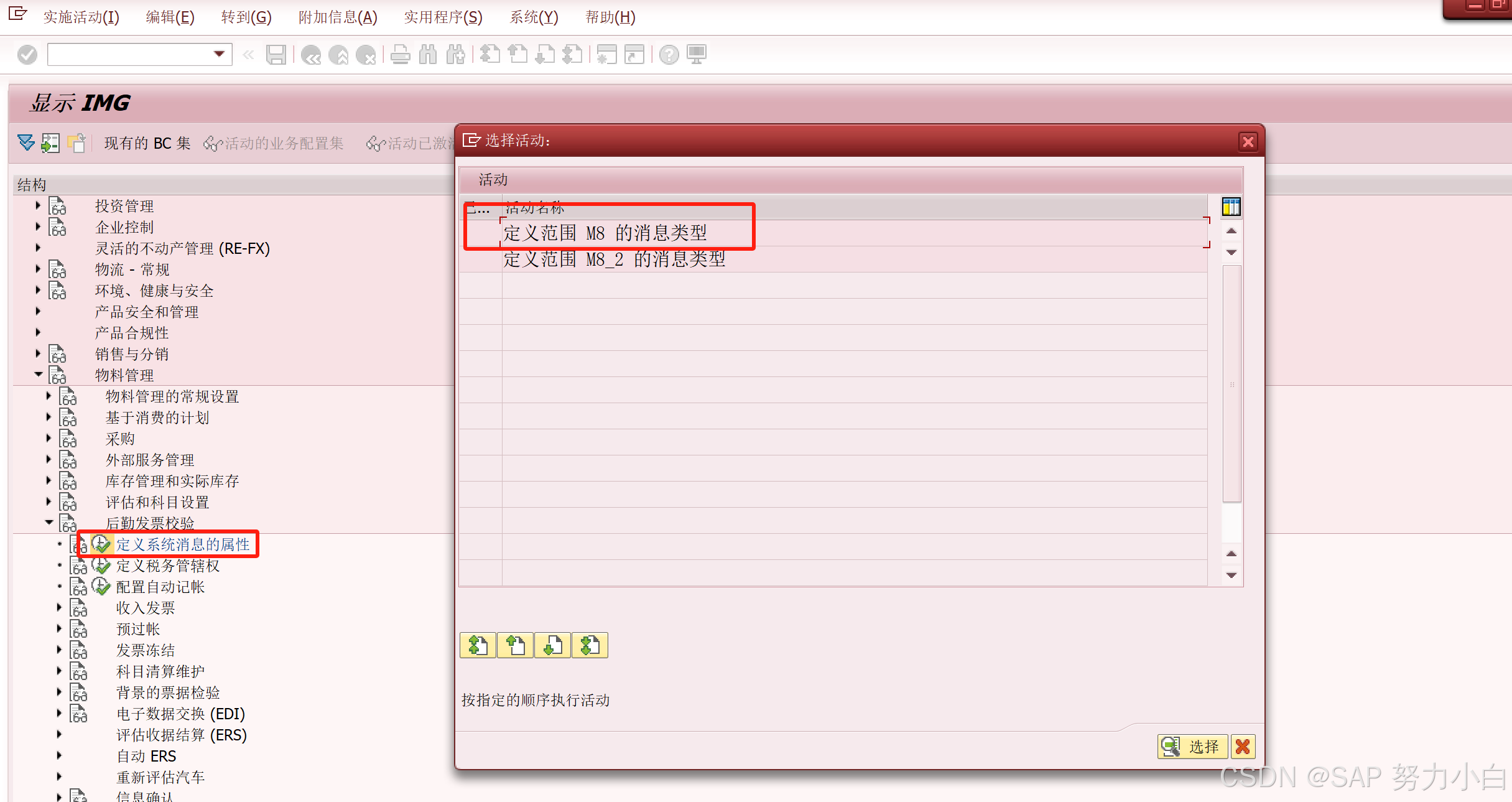This screenshot has height=802, width=1512.
Task: Click the 现有的 BC 集 button
Action: (x=147, y=143)
